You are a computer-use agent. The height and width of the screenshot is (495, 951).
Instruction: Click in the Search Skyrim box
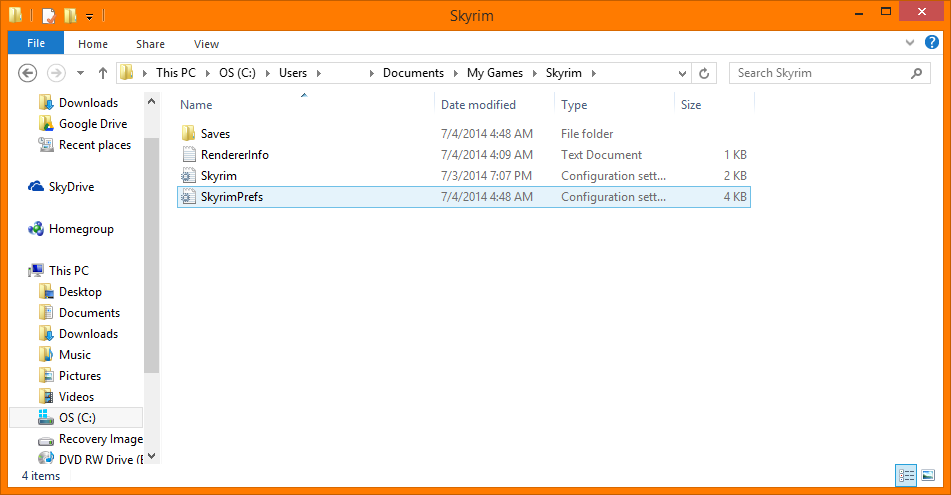(x=820, y=73)
